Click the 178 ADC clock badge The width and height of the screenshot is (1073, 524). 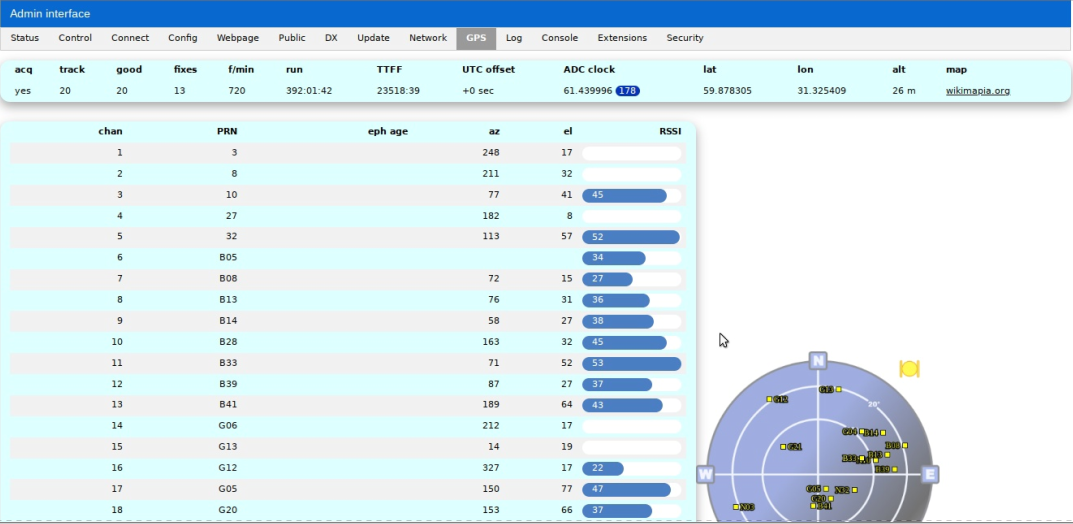coord(627,91)
